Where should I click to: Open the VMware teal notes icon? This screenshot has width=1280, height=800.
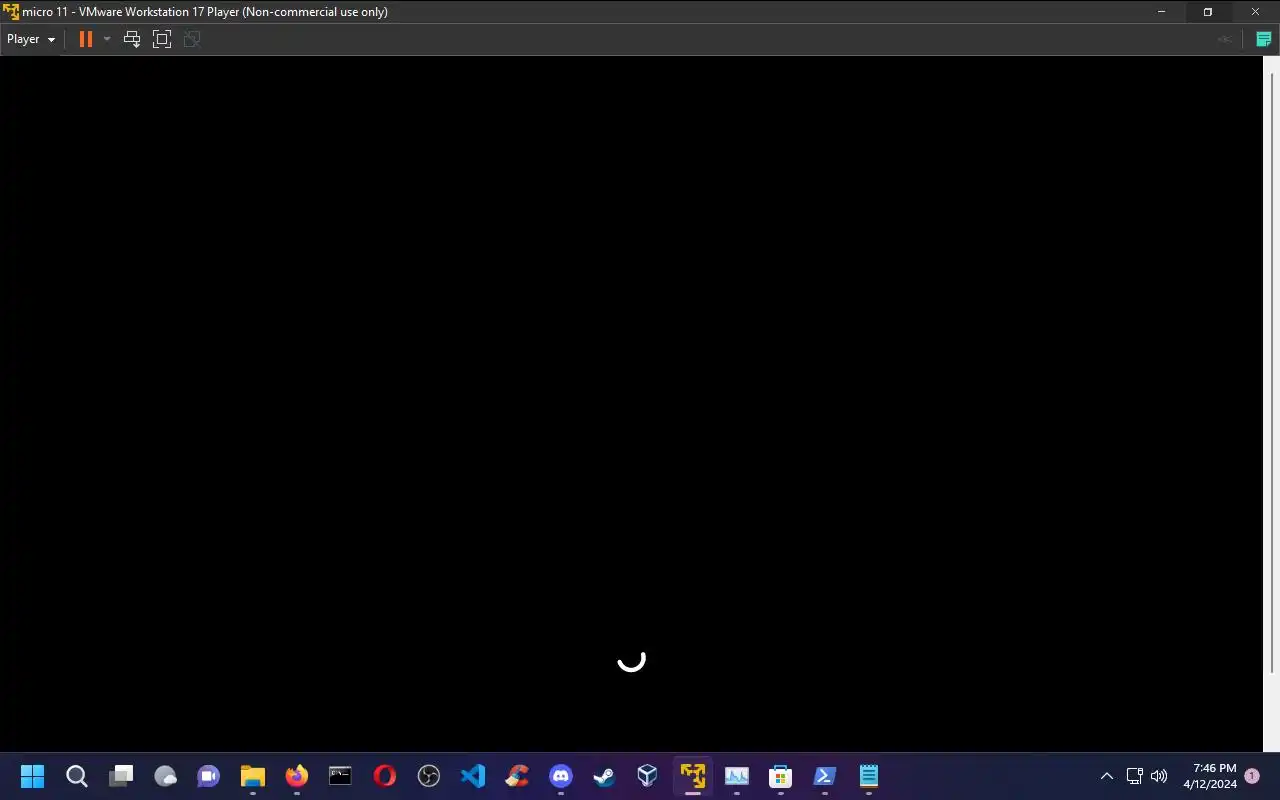(1264, 39)
